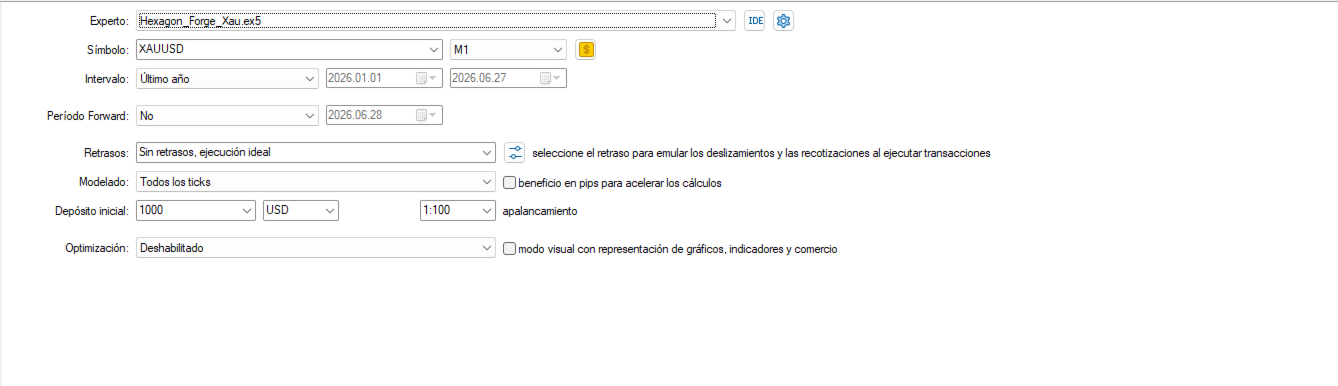Expand the Símbolo XAUUSD dropdown
This screenshot has height=386, width=1338.
(433, 49)
